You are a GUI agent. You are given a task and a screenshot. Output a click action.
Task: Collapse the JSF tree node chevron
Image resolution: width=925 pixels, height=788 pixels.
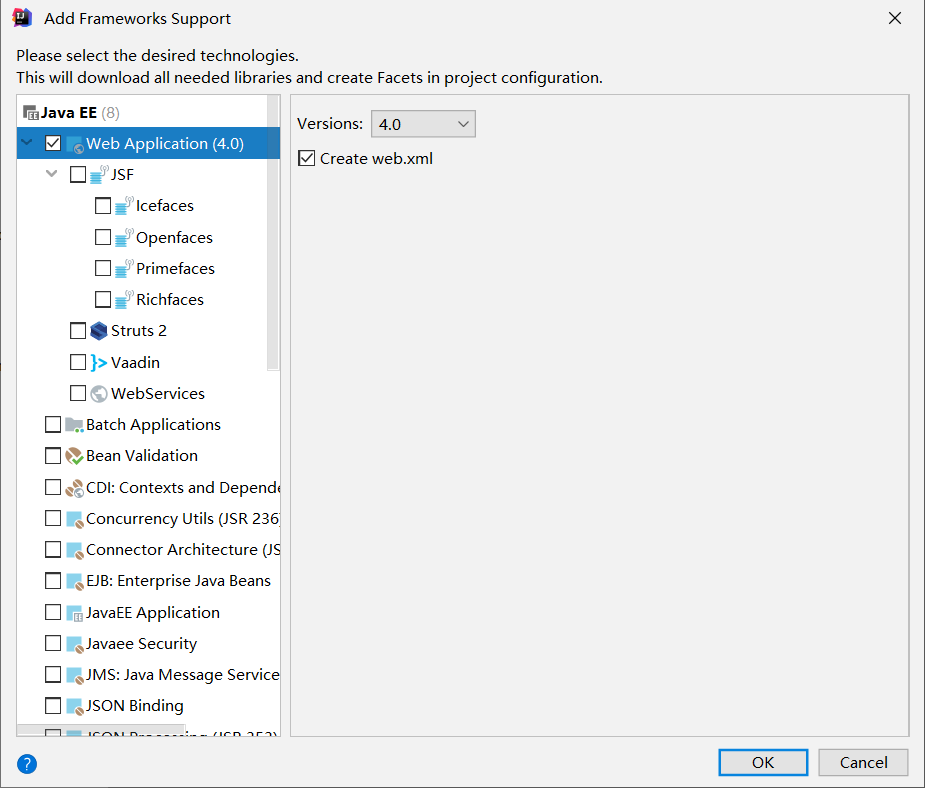point(52,174)
